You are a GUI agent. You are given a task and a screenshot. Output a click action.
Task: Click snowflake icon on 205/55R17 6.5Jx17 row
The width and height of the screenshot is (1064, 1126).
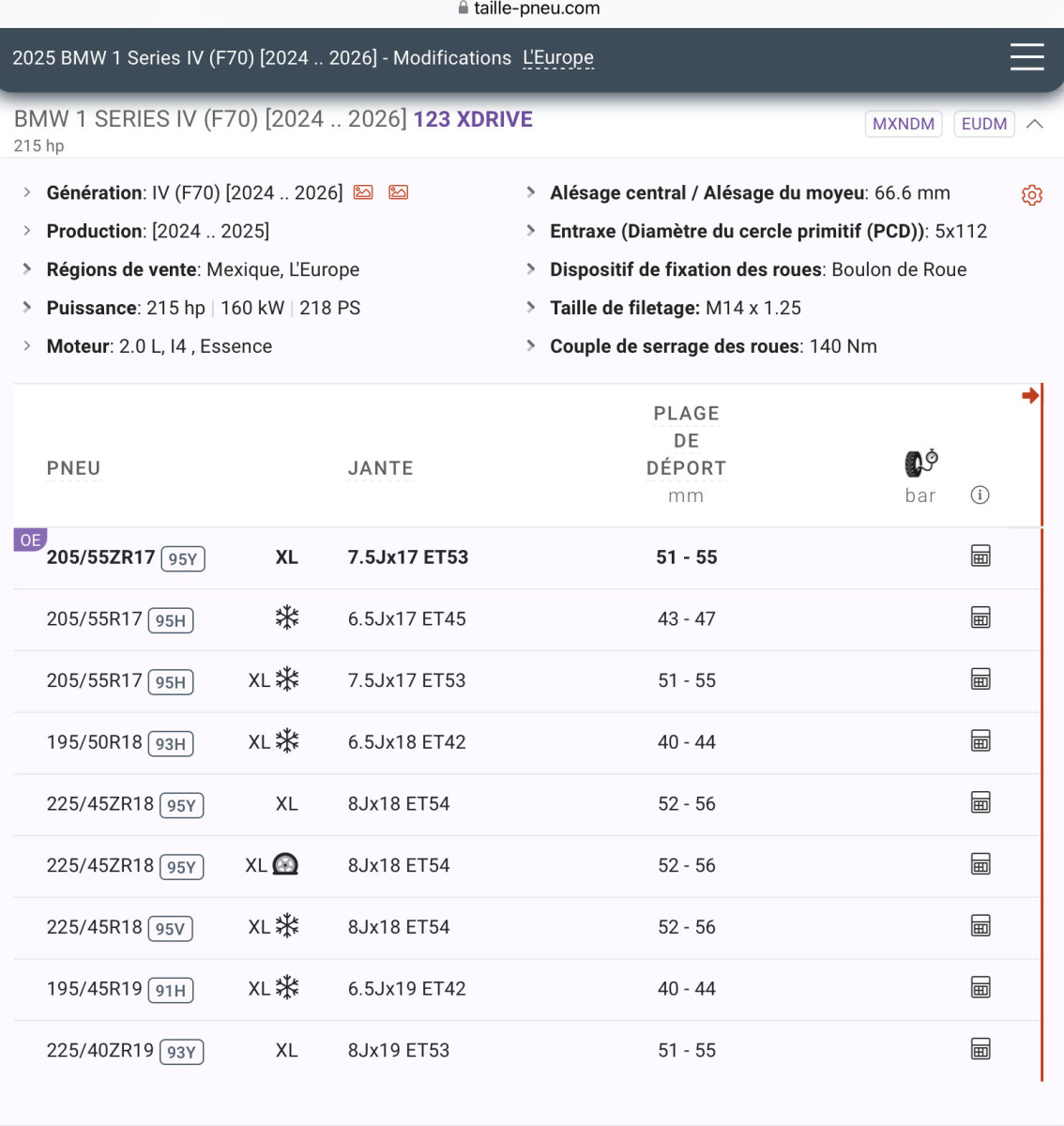(287, 617)
